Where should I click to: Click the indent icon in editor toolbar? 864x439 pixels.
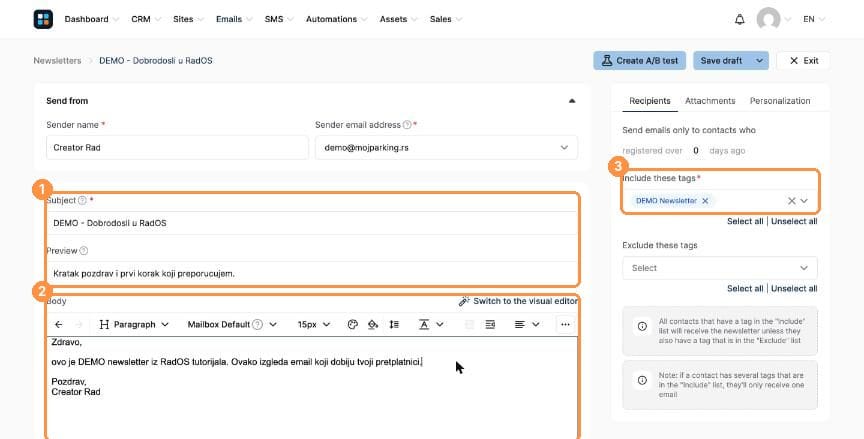(x=490, y=324)
